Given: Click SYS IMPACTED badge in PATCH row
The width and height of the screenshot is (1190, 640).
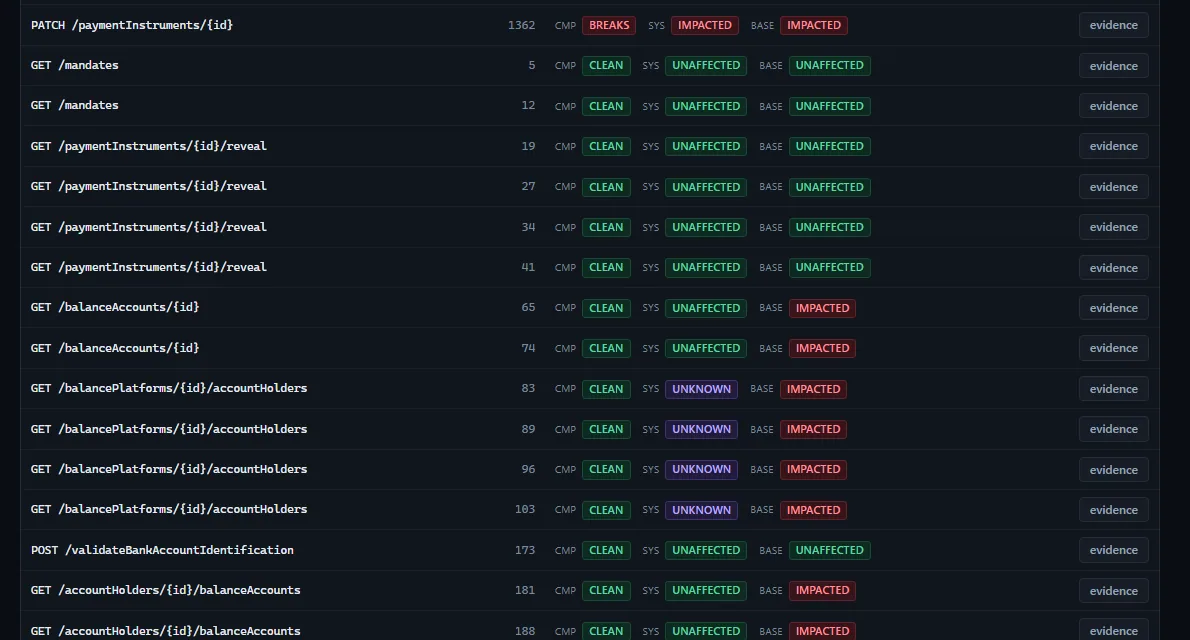Looking at the screenshot, I should (x=704, y=25).
